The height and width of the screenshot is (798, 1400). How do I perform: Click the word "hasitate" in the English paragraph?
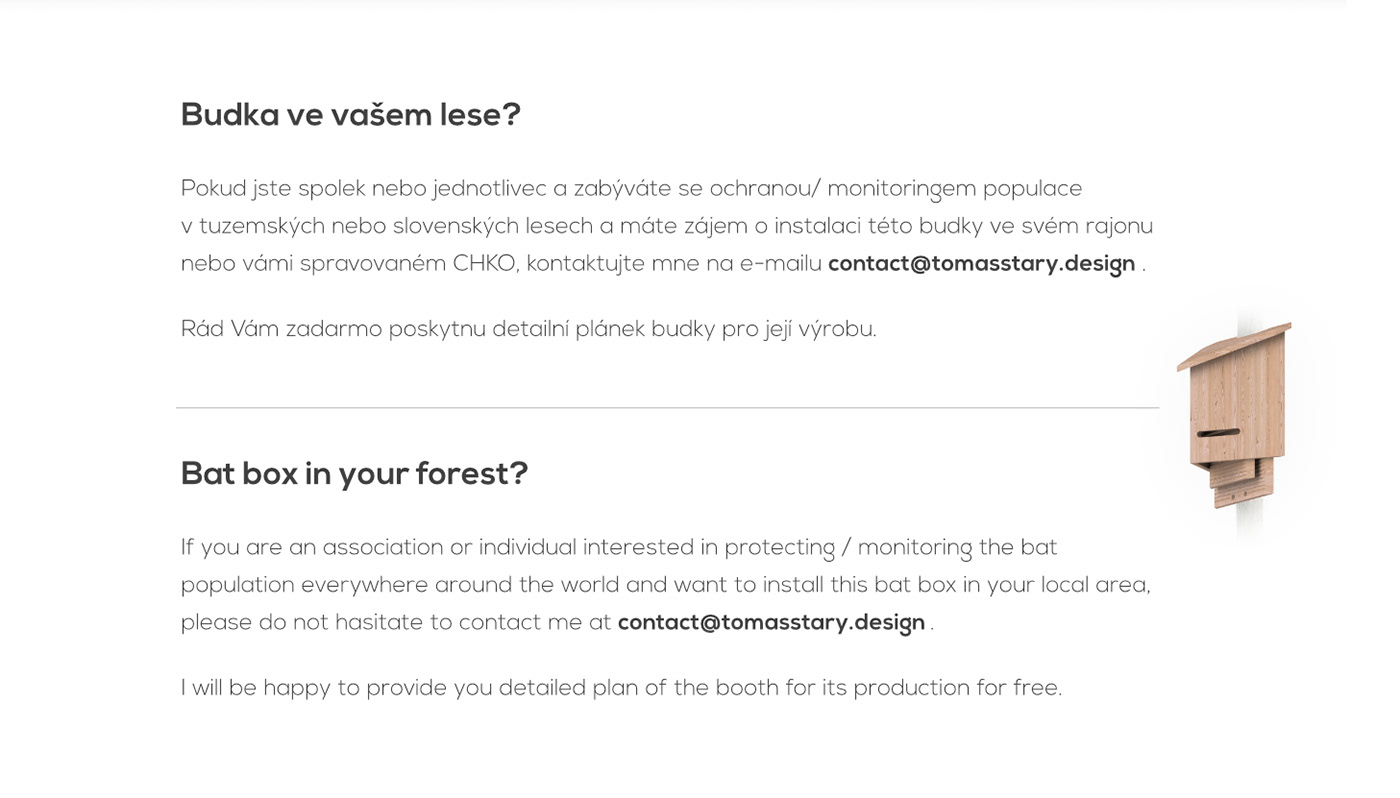click(379, 623)
